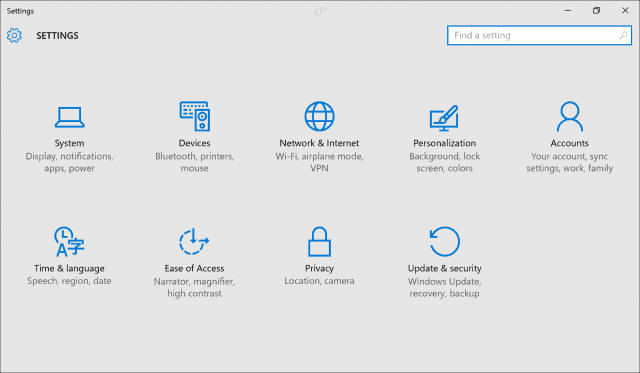This screenshot has width=640, height=373.
Task: Click the Ease of Access title text
Action: pyautogui.click(x=194, y=269)
